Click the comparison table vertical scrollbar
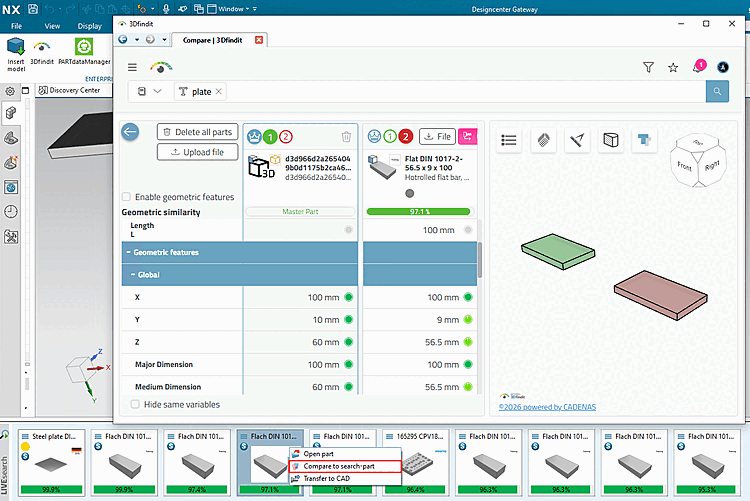750x501 pixels. tap(479, 258)
